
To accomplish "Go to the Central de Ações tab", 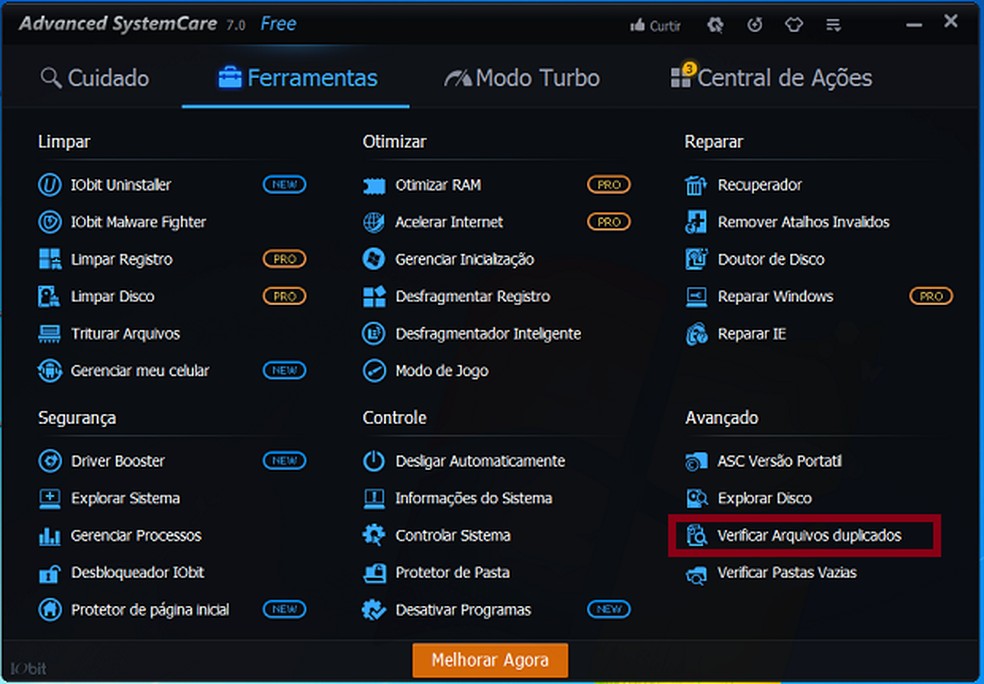I will click(771, 78).
